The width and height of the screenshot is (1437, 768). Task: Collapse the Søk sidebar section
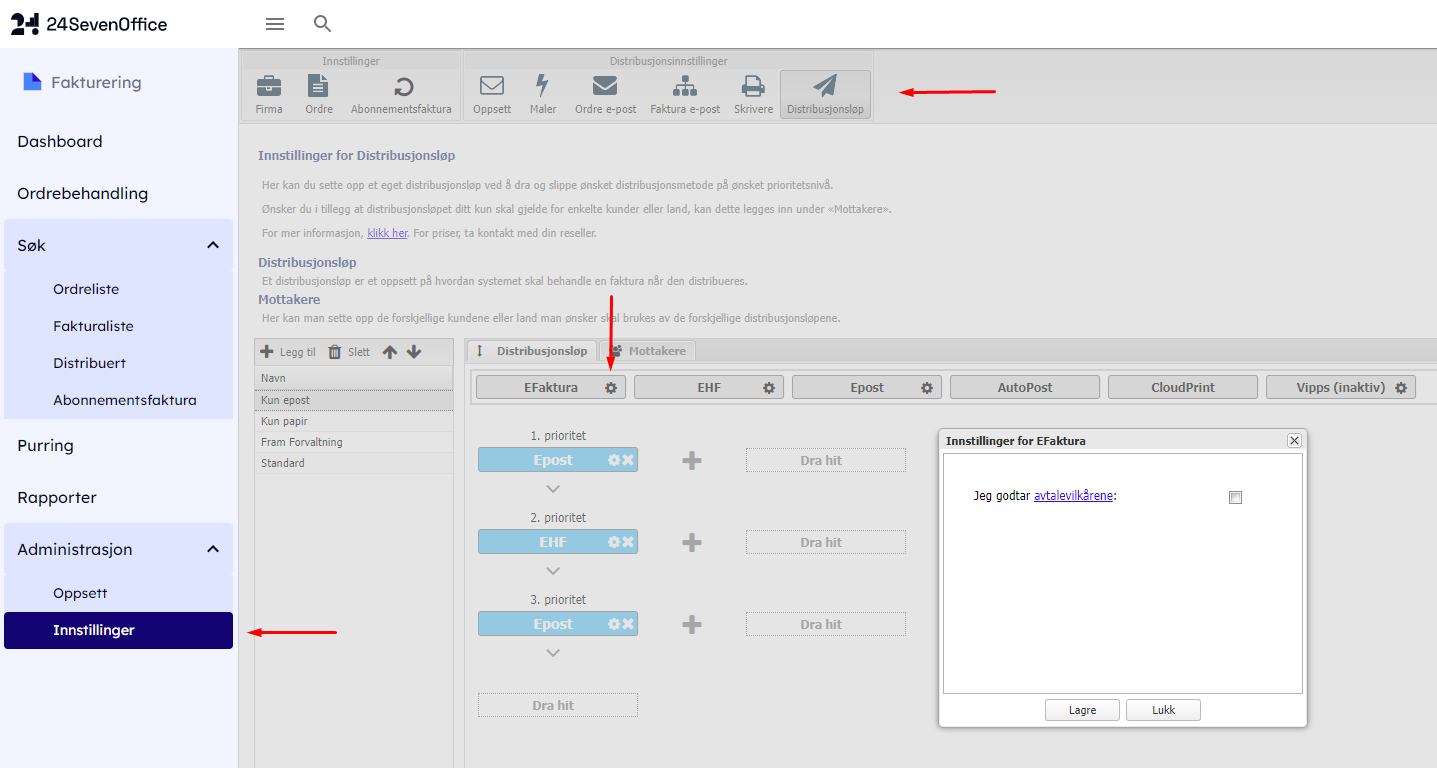pos(213,245)
